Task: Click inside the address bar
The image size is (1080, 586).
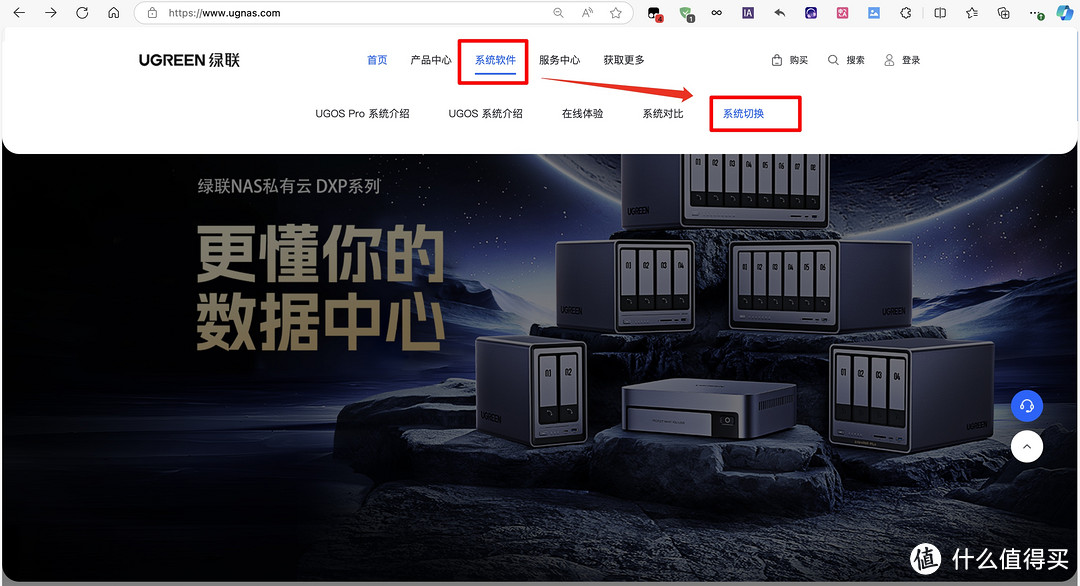Action: pos(300,13)
